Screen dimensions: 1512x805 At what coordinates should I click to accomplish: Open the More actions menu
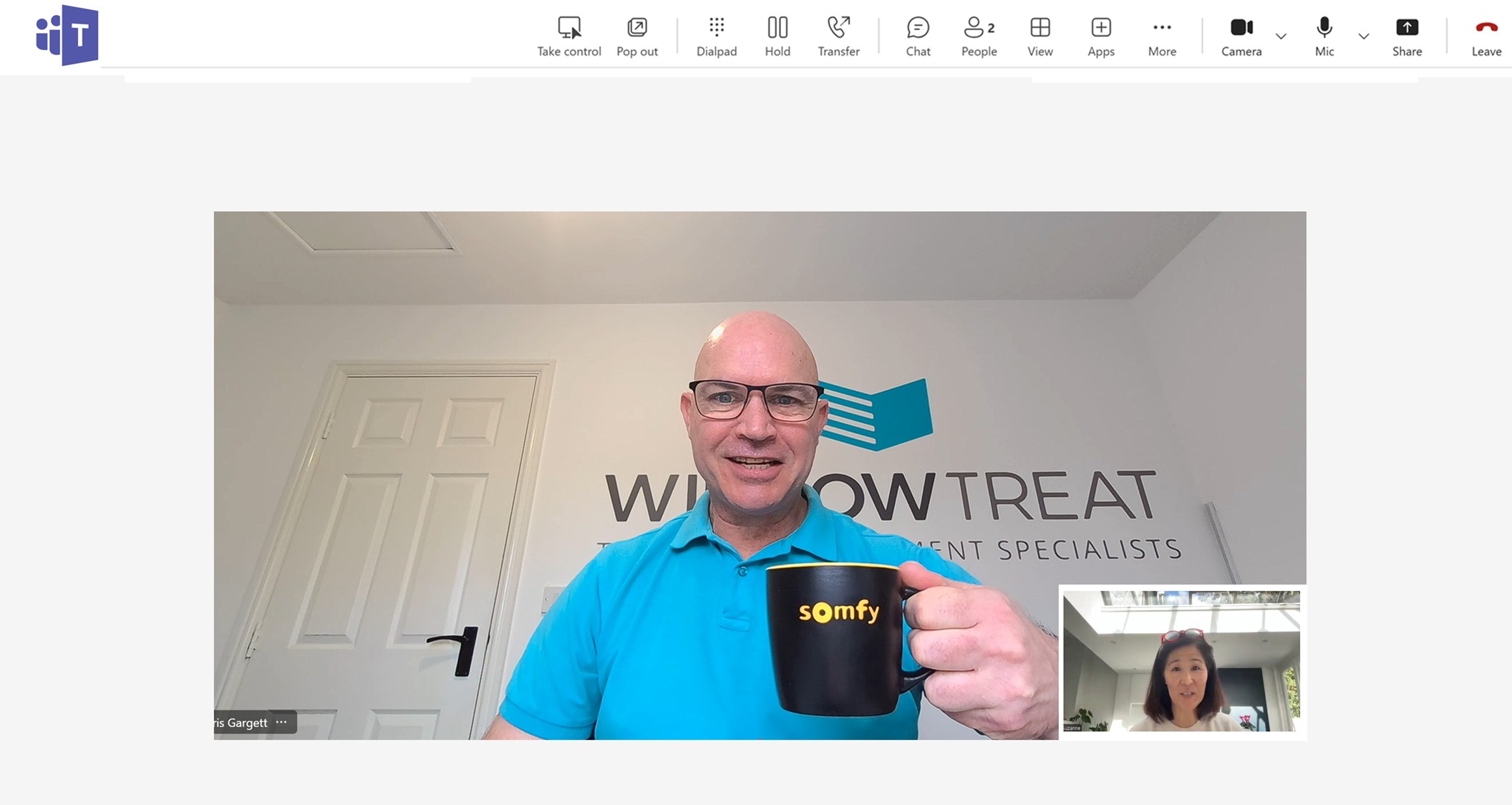[x=1161, y=29]
